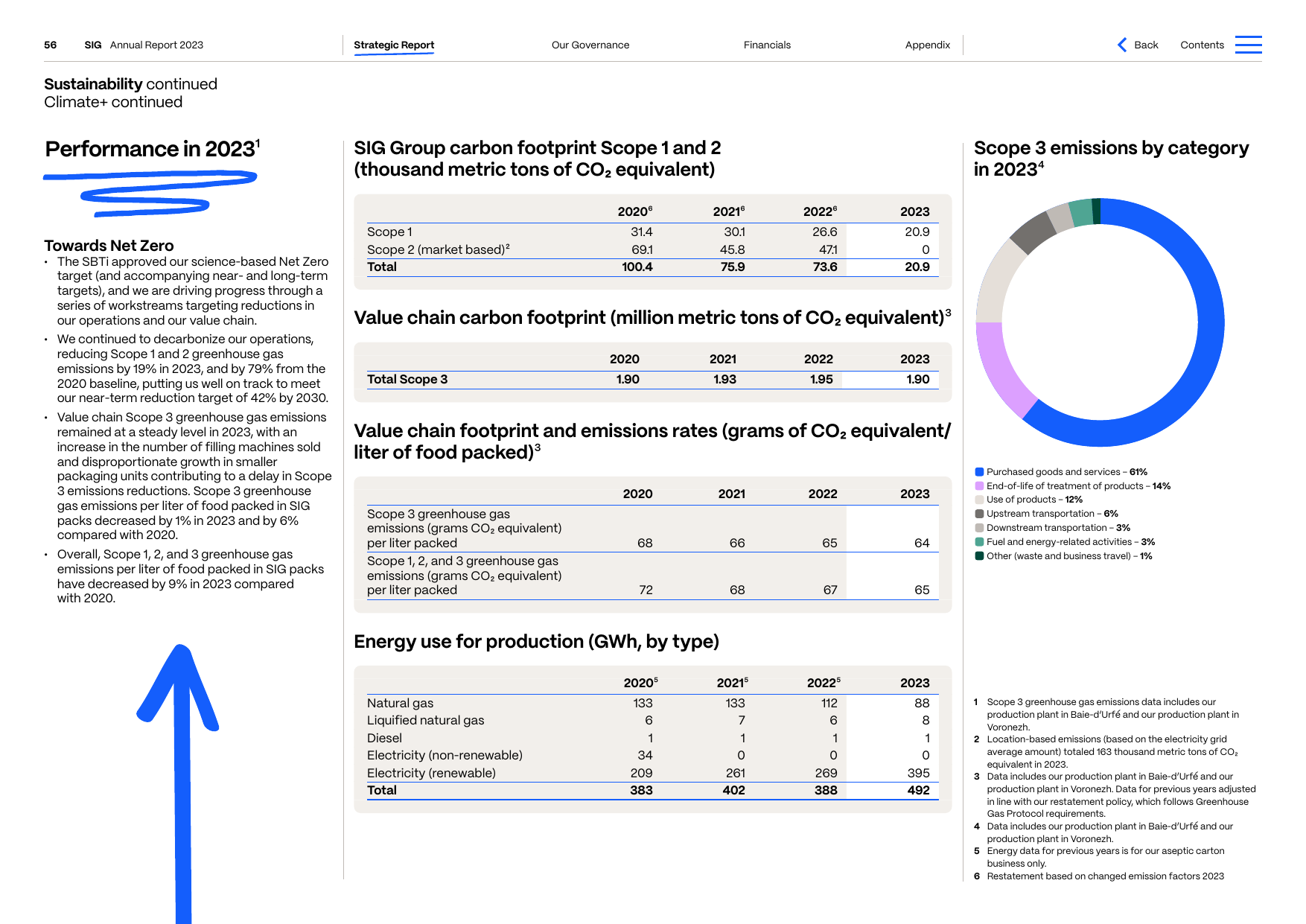1306x924 pixels.
Task: Click the 'Towards Net Zero' heading
Action: (109, 246)
